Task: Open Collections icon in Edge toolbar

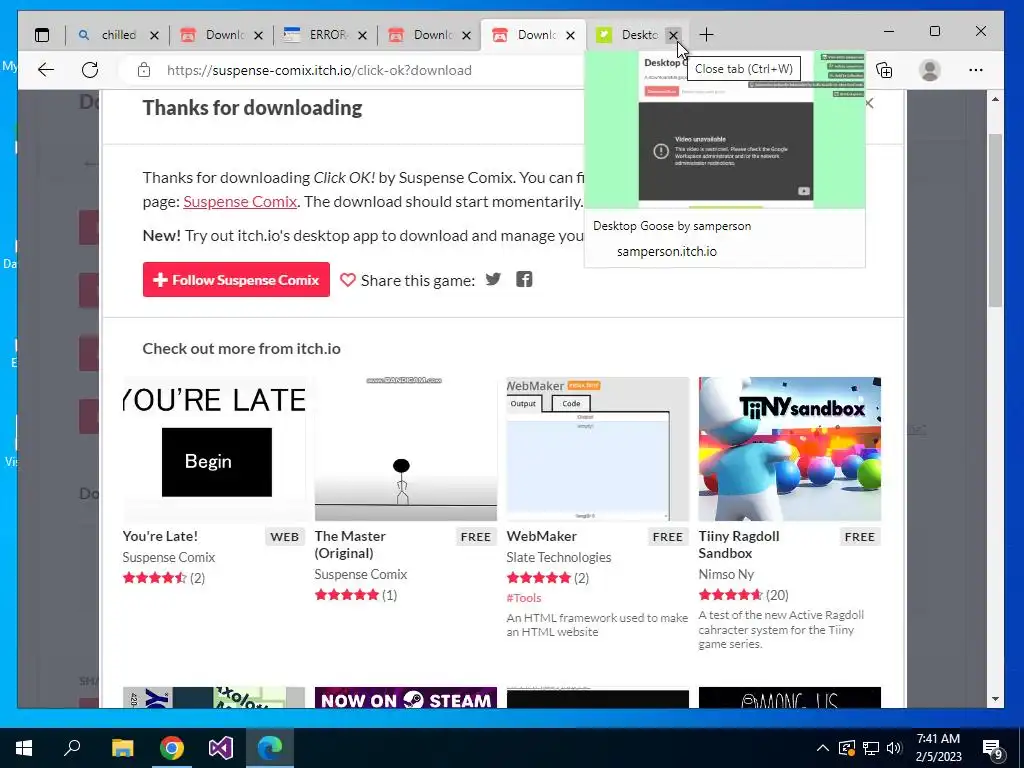Action: pos(884,70)
